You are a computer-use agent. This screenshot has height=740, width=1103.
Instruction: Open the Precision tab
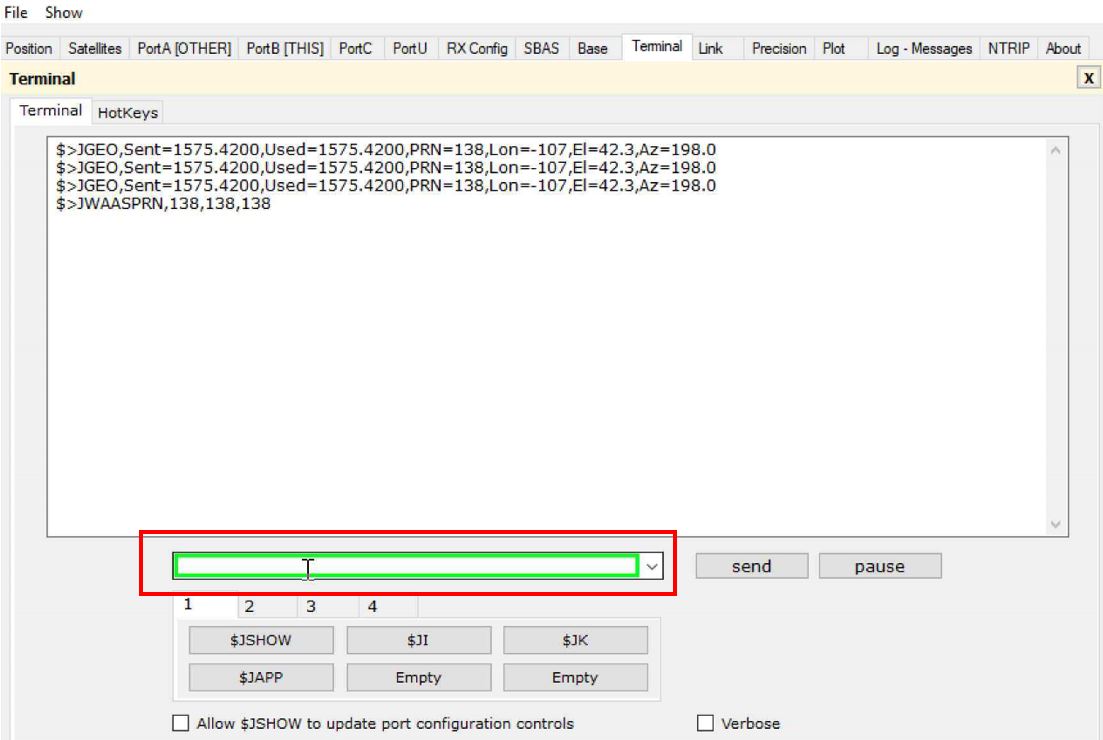(779, 49)
